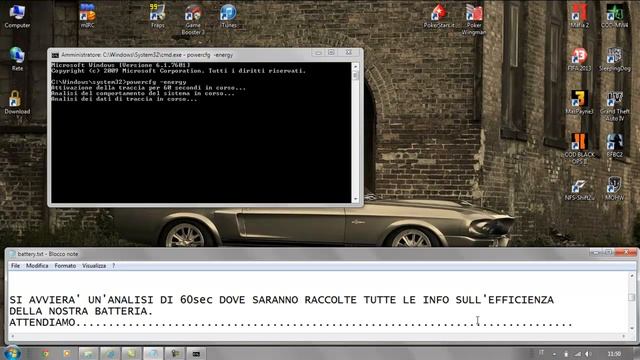
Task: Maximize the cmd Amministratore window
Action: (331, 53)
